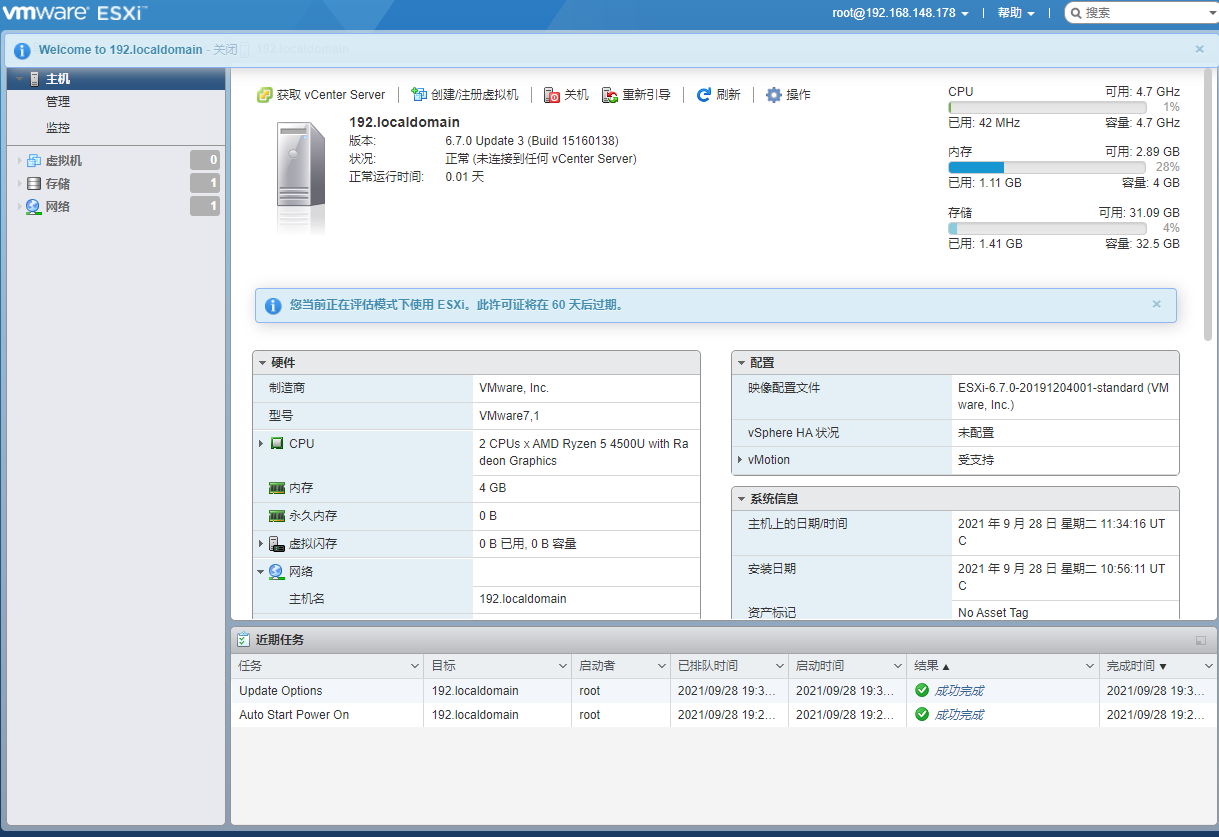Select the Update Options task row

click(x=724, y=691)
